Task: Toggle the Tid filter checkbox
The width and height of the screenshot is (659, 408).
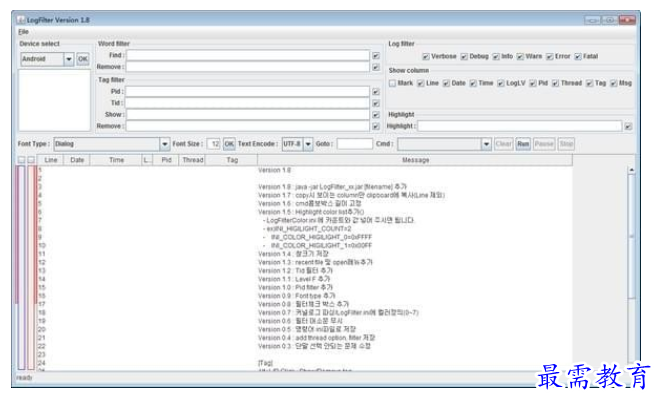Action: (376, 103)
